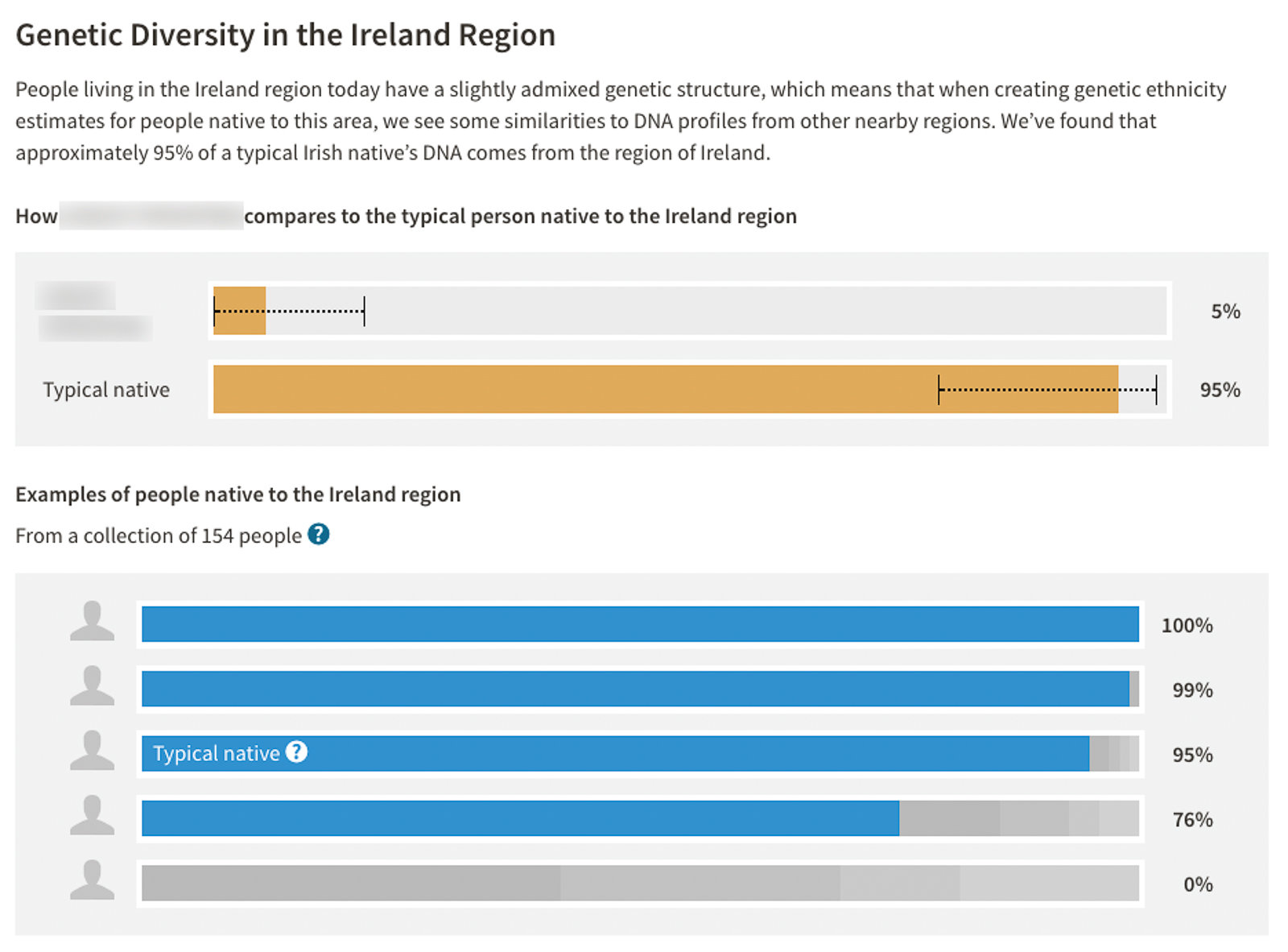Click person avatar next to 76% bar
The width and height of the screenshot is (1288, 952).
click(x=92, y=816)
